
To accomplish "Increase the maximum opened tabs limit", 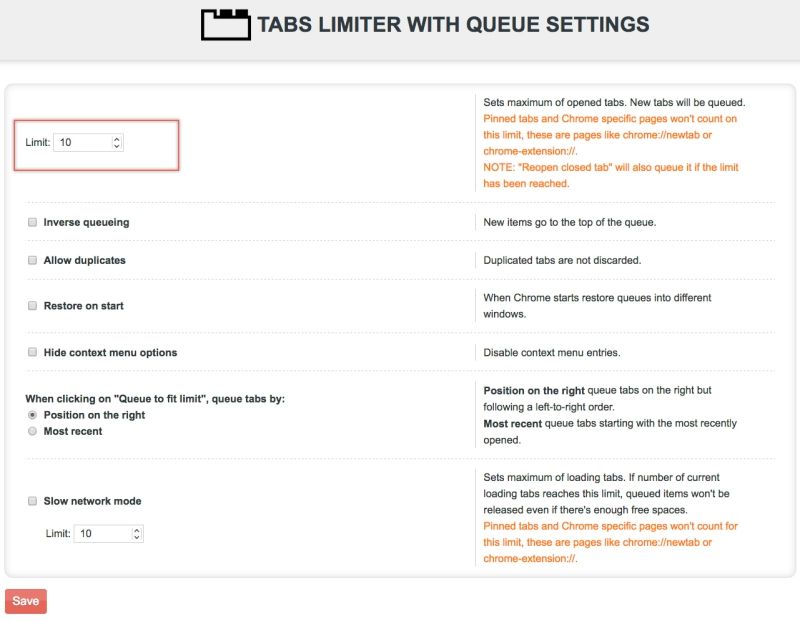I will pos(117,139).
